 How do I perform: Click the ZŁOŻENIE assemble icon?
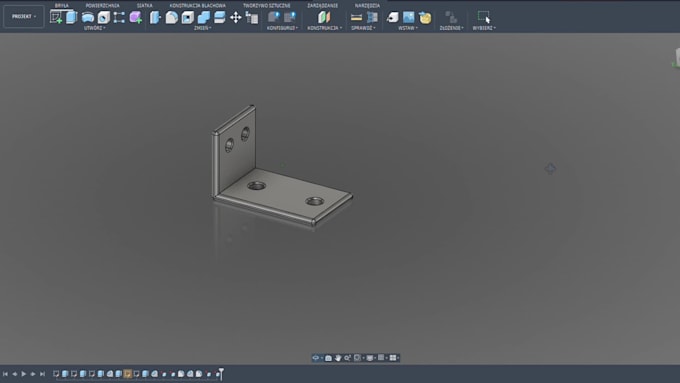point(451,17)
